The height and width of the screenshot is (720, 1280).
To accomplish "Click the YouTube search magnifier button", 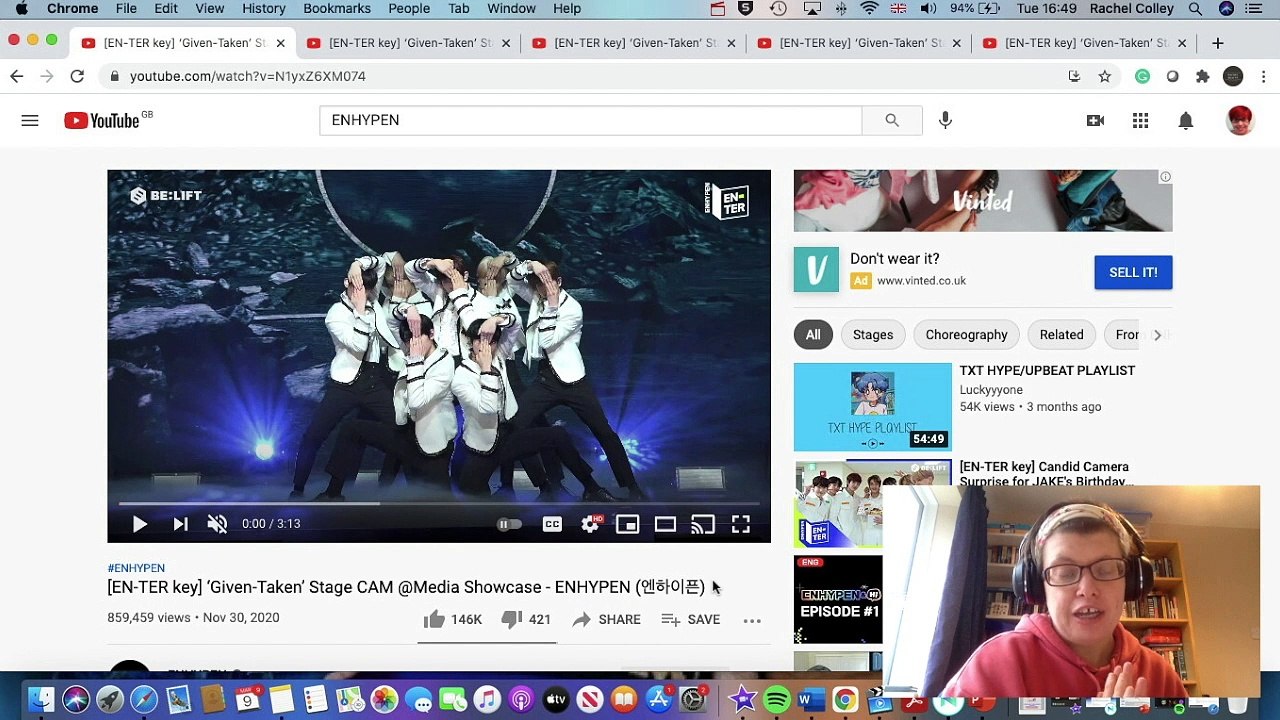I will pyautogui.click(x=892, y=120).
